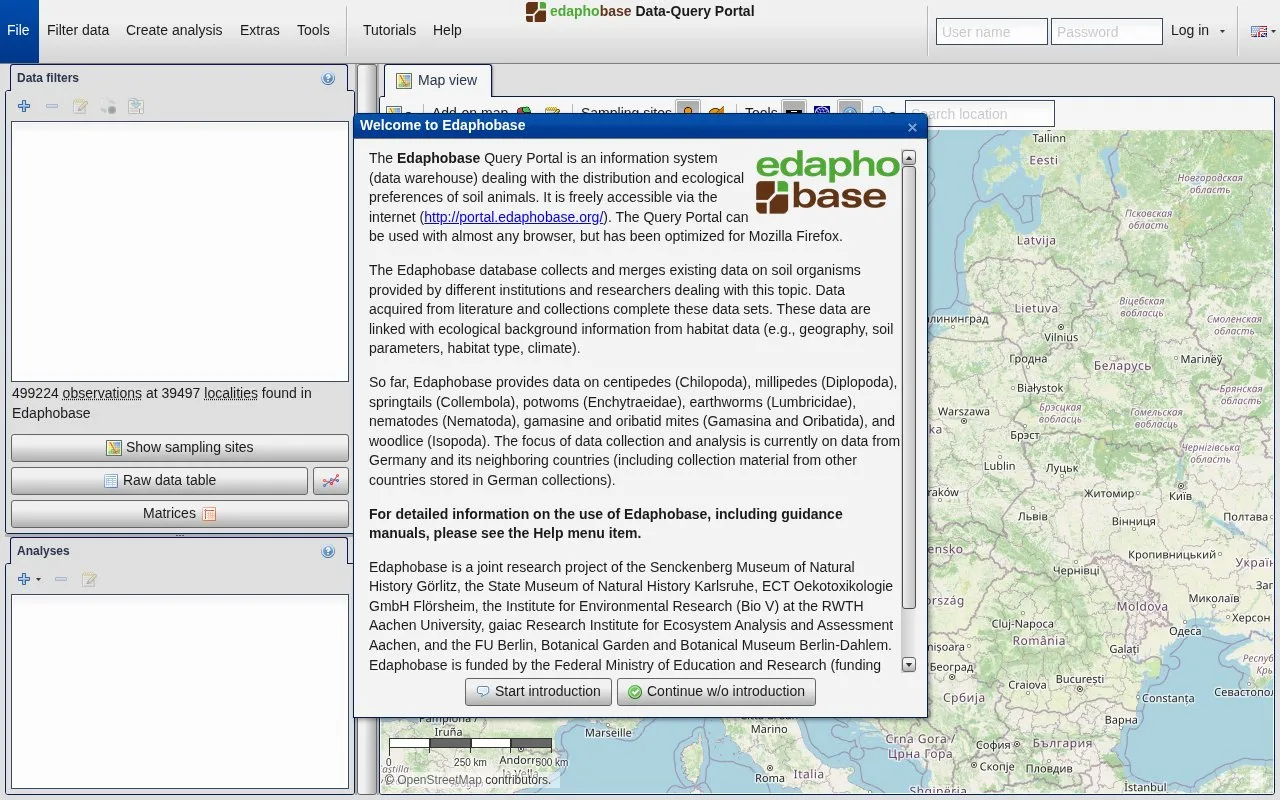Click the Edaphobase logo in the welcome dialog

pos(828,181)
